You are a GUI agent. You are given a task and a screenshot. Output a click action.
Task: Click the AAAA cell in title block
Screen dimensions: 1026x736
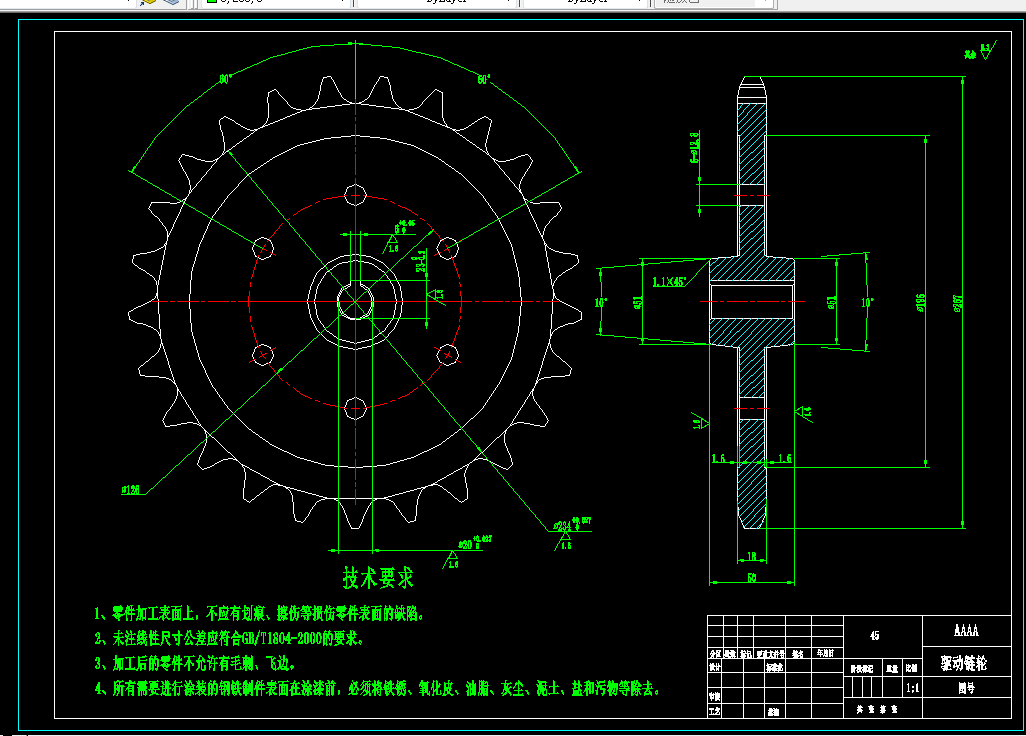[x=966, y=631]
